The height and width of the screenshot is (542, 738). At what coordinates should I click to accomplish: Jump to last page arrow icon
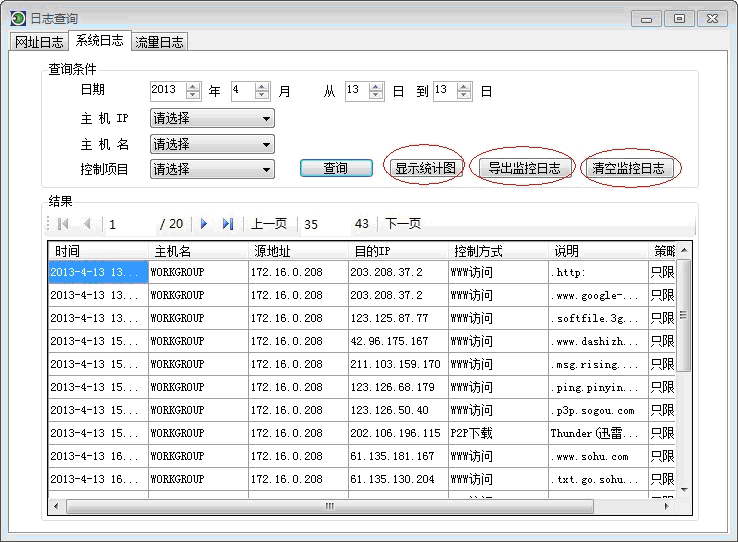point(228,224)
